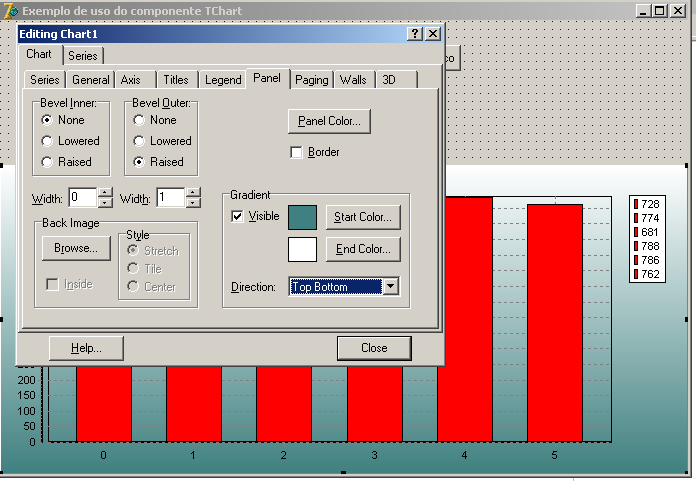The image size is (696, 481).
Task: Click the Delphi application icon in title bar
Action: click(x=11, y=11)
